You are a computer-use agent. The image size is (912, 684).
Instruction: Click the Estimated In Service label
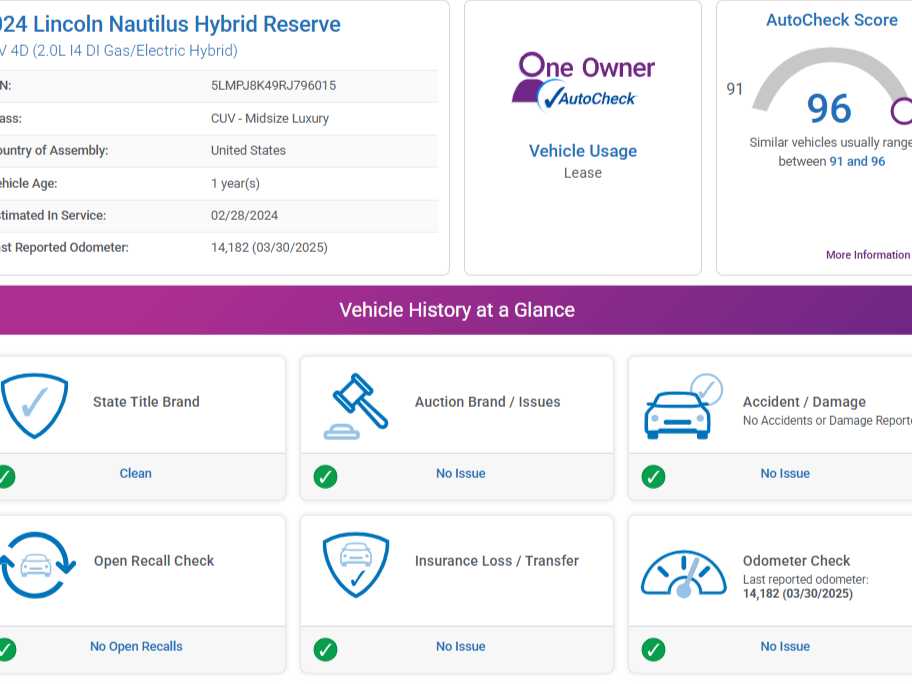tap(53, 215)
